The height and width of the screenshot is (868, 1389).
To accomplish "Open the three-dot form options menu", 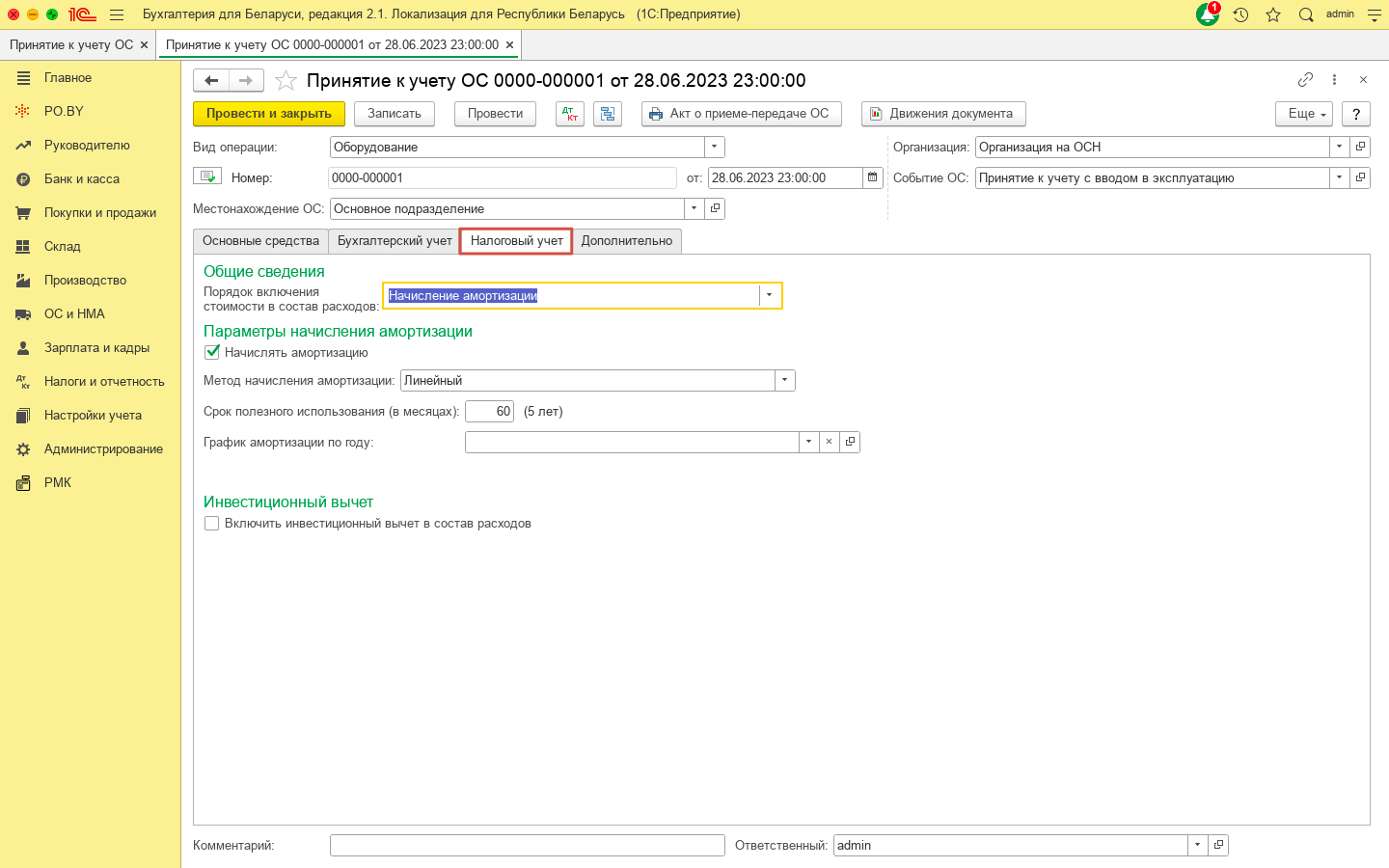I will point(1334,80).
